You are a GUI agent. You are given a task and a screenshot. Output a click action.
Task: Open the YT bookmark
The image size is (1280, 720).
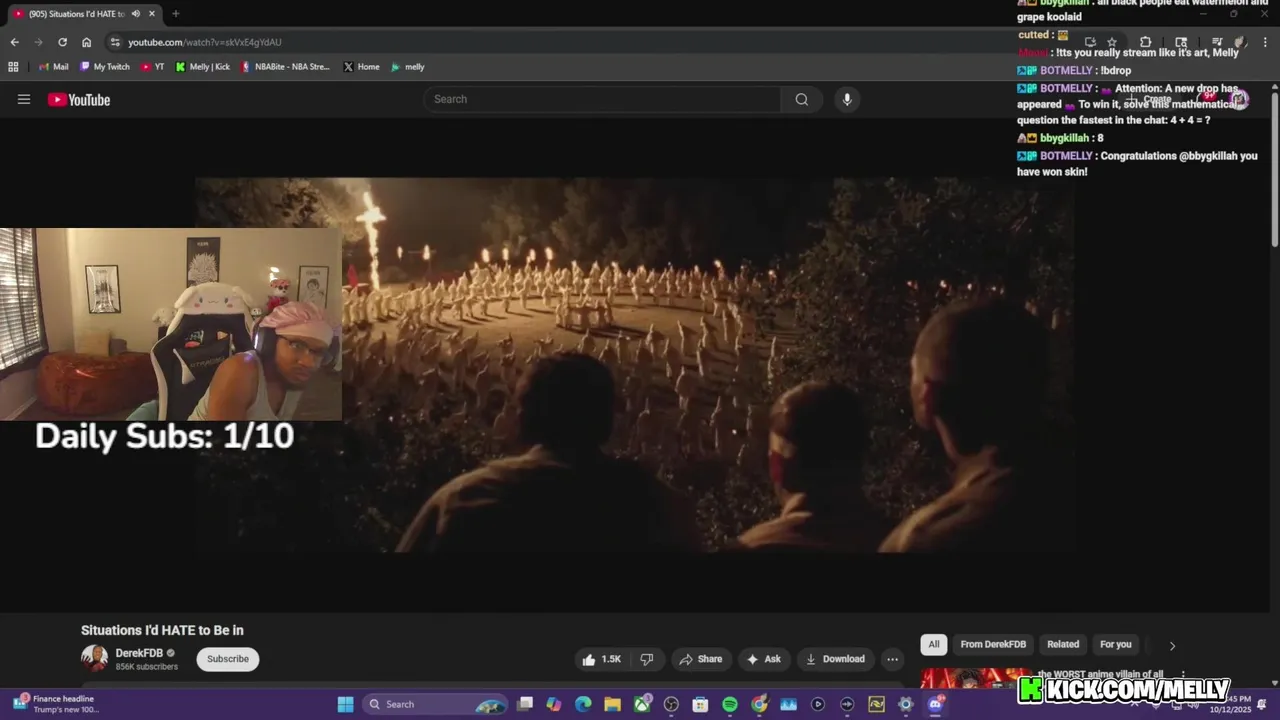tap(153, 67)
